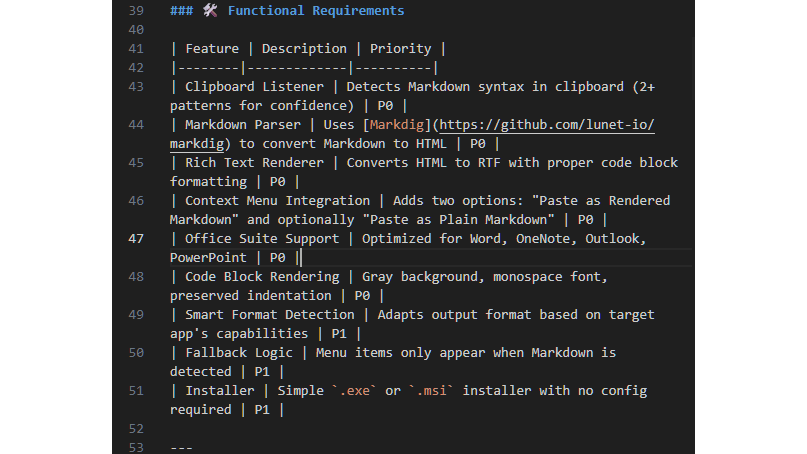Open the github.com/lunet-io/markdig URL link

click(547, 125)
